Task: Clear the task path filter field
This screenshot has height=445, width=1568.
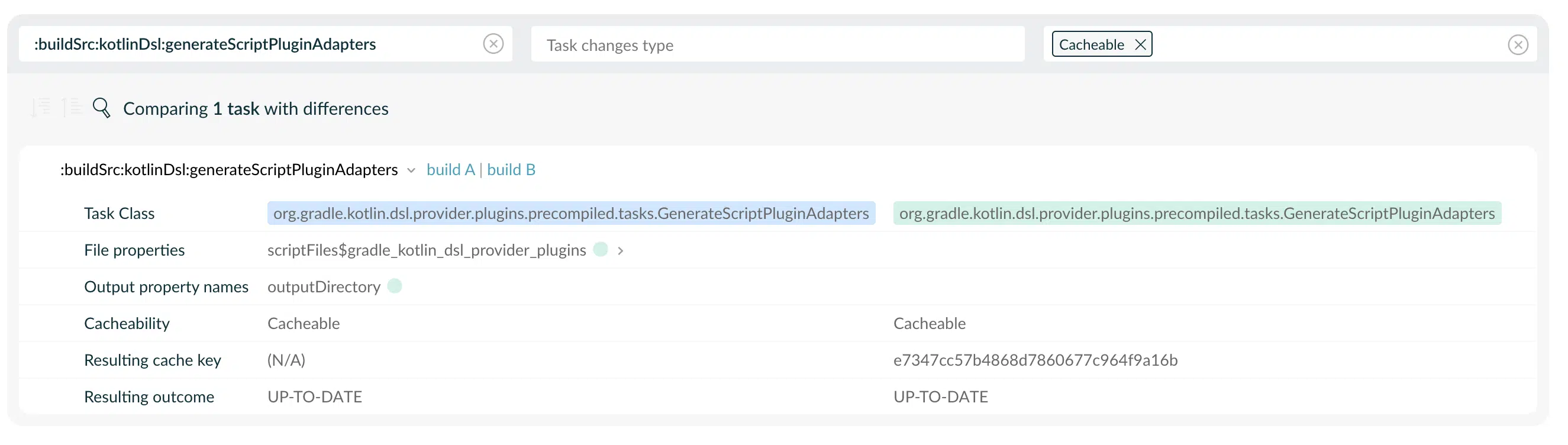Action: (x=493, y=44)
